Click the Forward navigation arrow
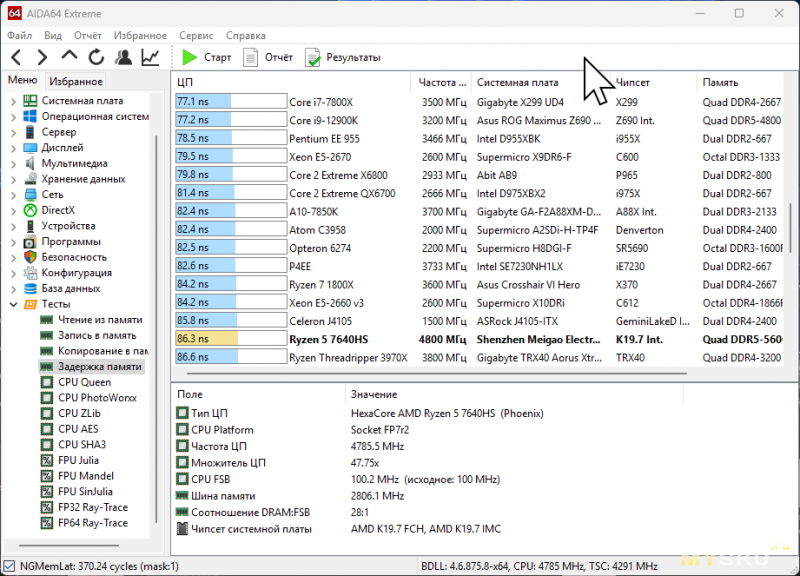Viewport: 800px width, 576px height. coord(42,57)
